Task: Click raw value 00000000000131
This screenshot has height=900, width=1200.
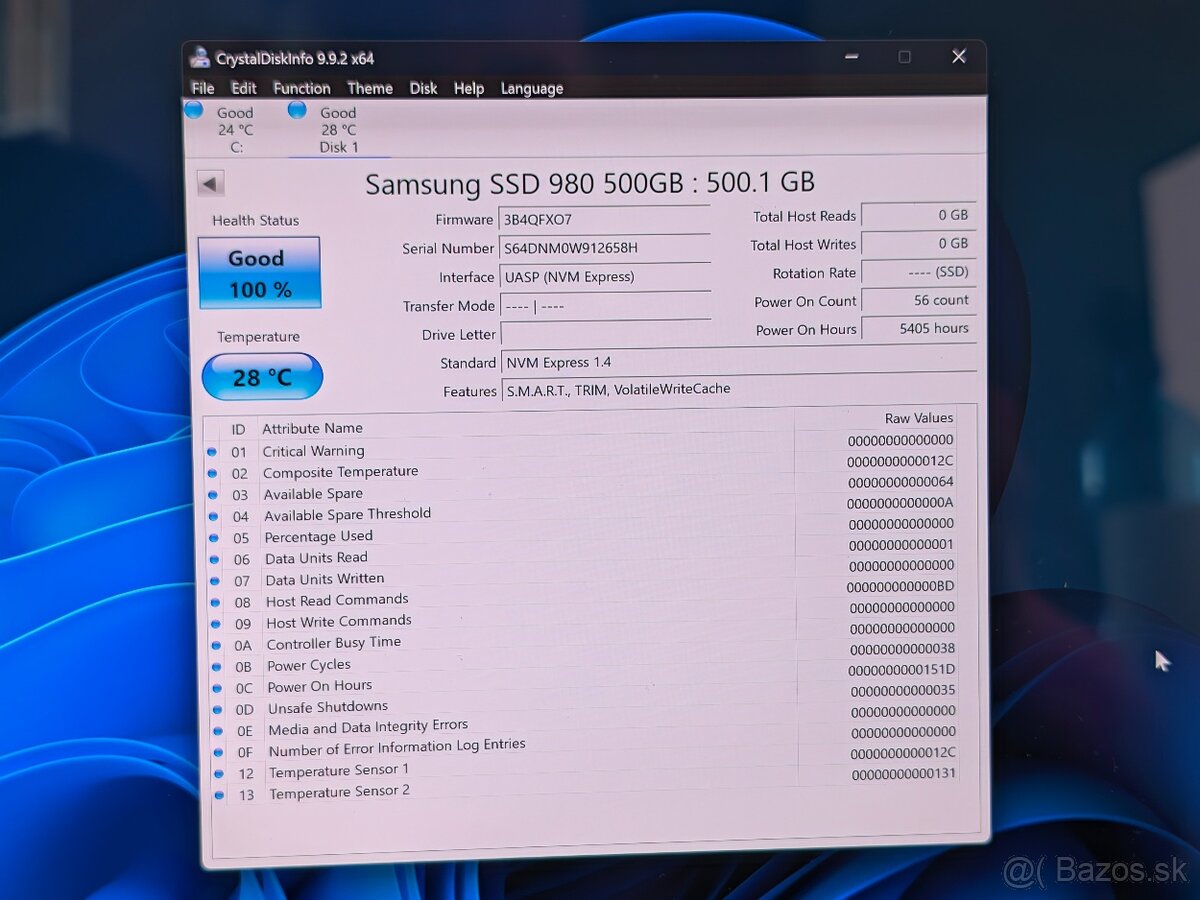Action: (x=904, y=774)
